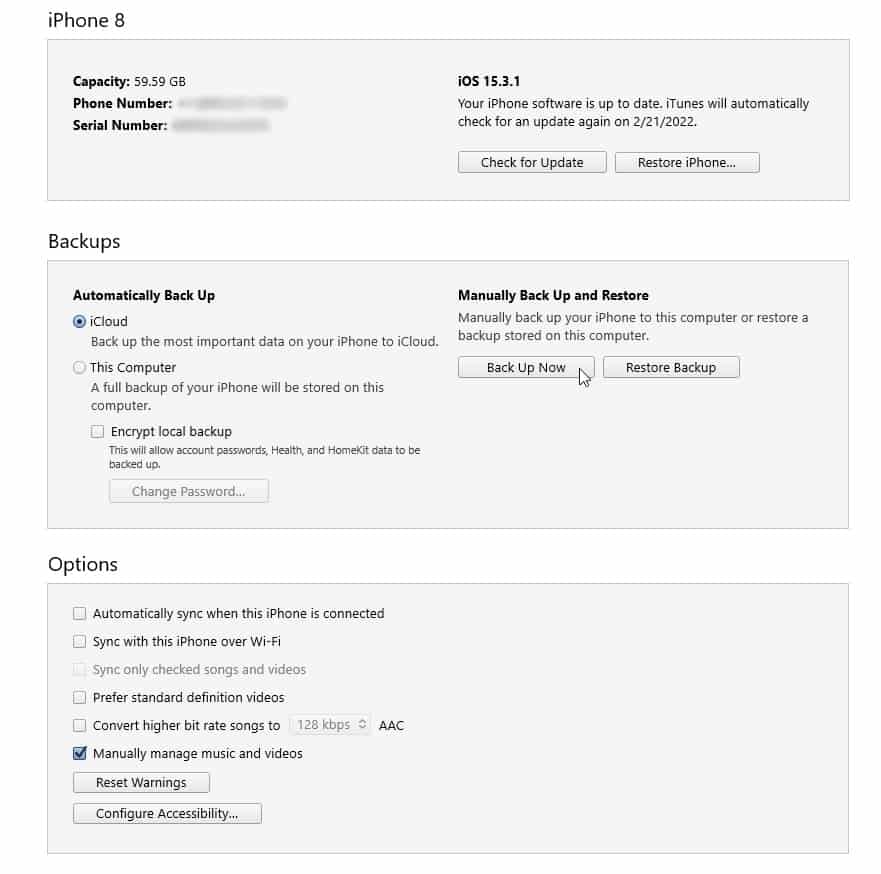This screenshot has height=874, width=881.
Task: Open Configure Accessibility settings
Action: pyautogui.click(x=167, y=814)
